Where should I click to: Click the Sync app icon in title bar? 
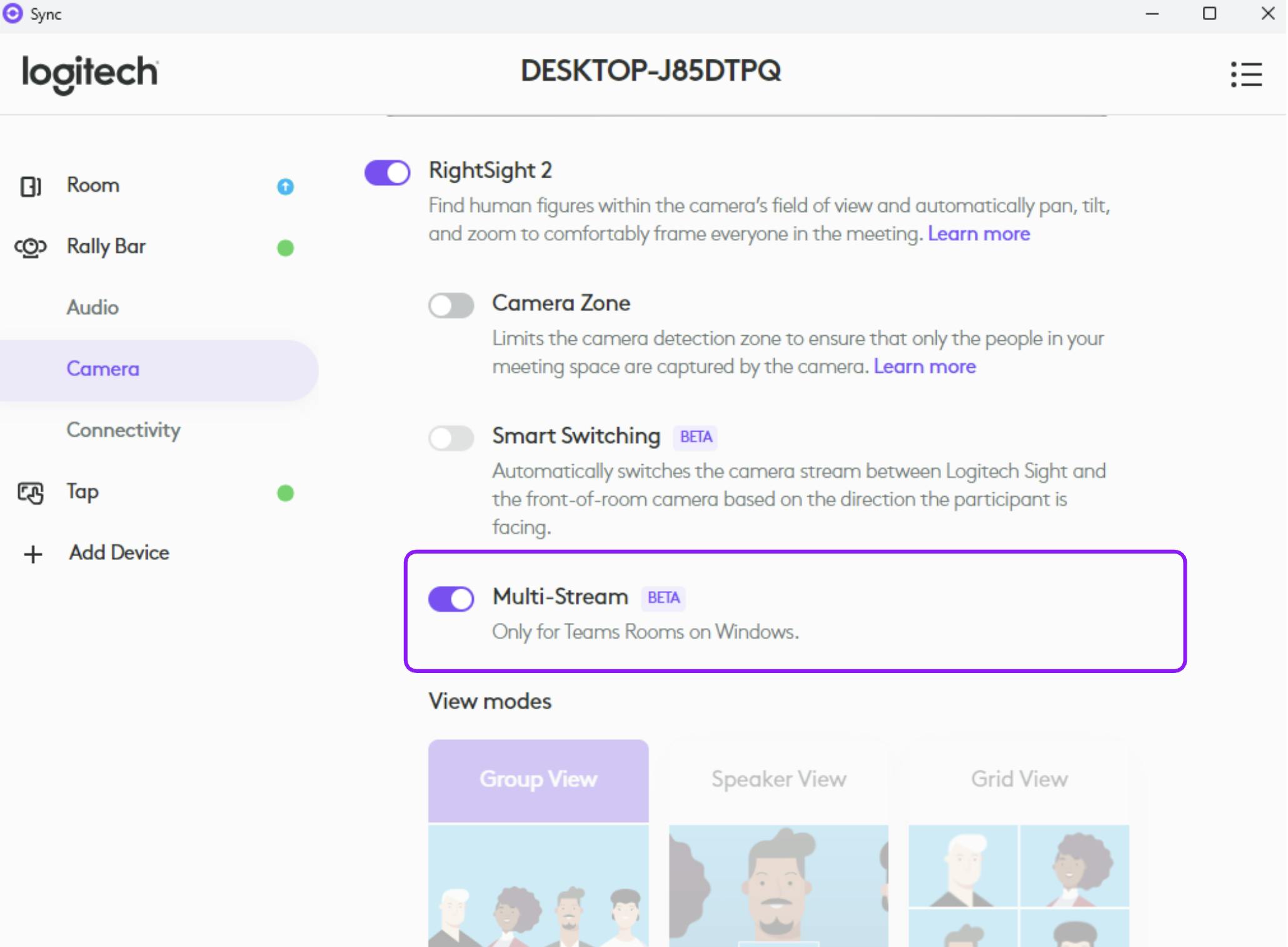[13, 13]
